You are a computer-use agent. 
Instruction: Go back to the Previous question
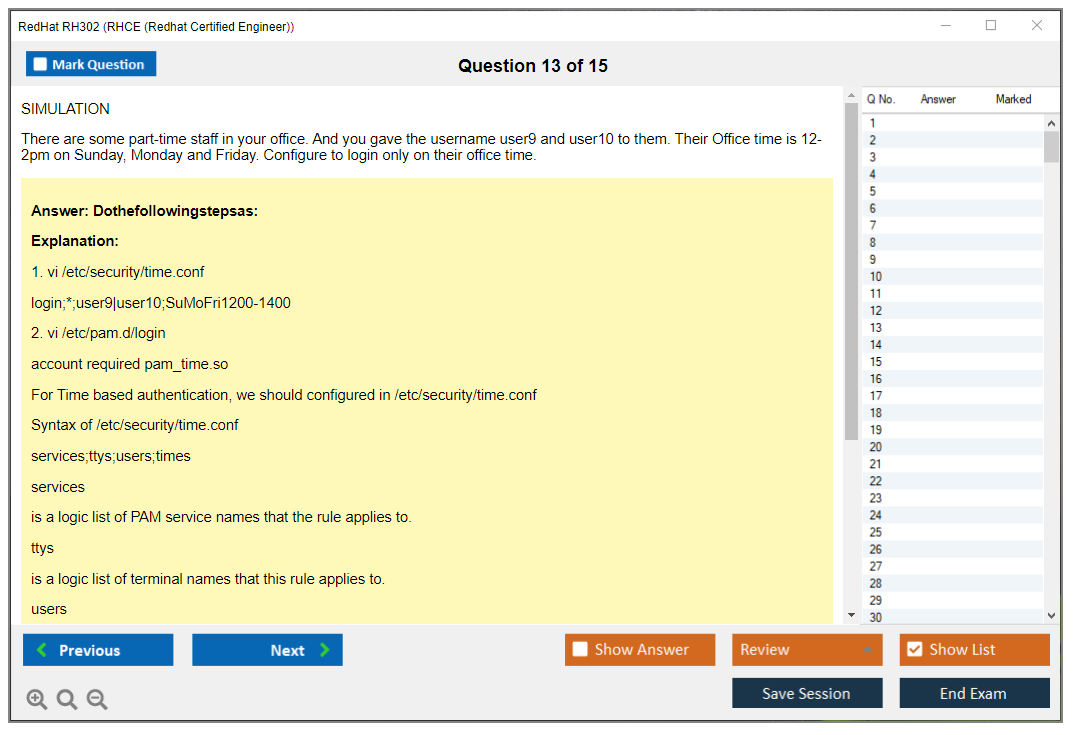tap(98, 650)
